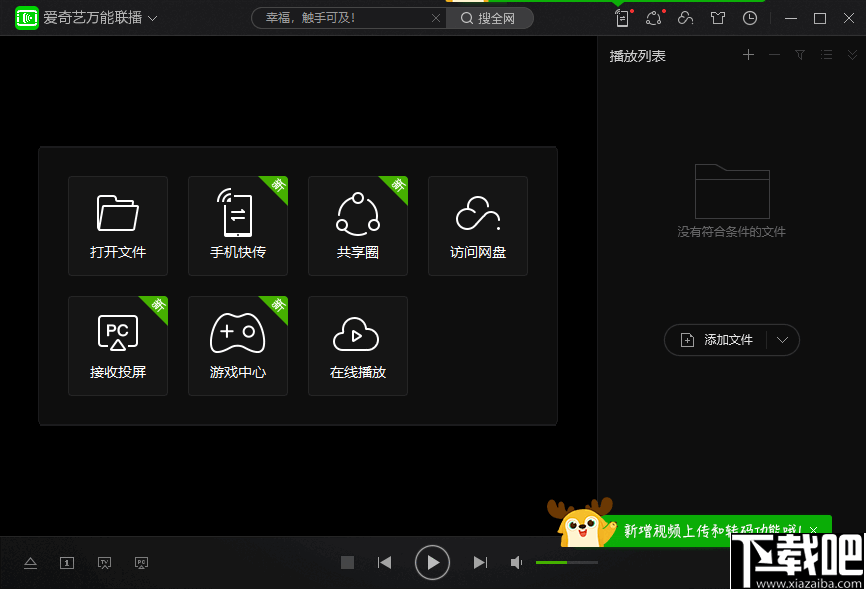Open 访问网盘 cloud drive tile
The height and width of the screenshot is (589, 866).
(x=478, y=226)
